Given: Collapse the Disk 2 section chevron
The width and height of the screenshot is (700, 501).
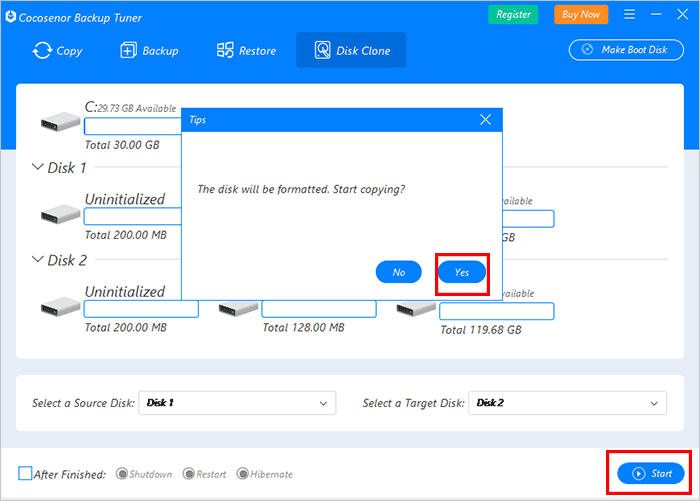Looking at the screenshot, I should click(x=38, y=259).
